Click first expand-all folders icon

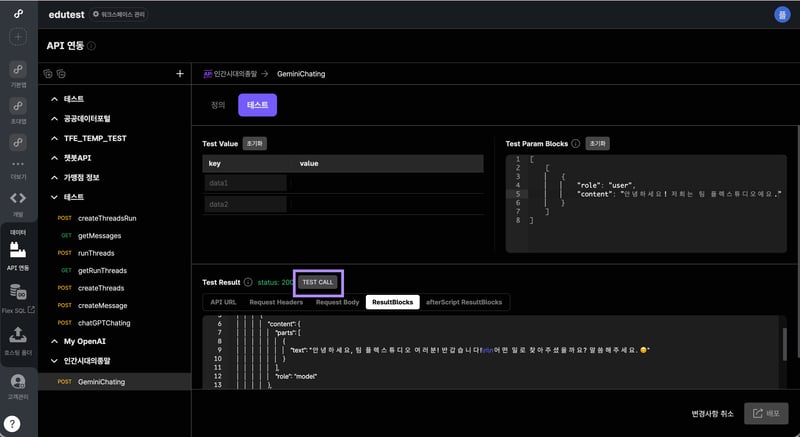pyautogui.click(x=48, y=74)
